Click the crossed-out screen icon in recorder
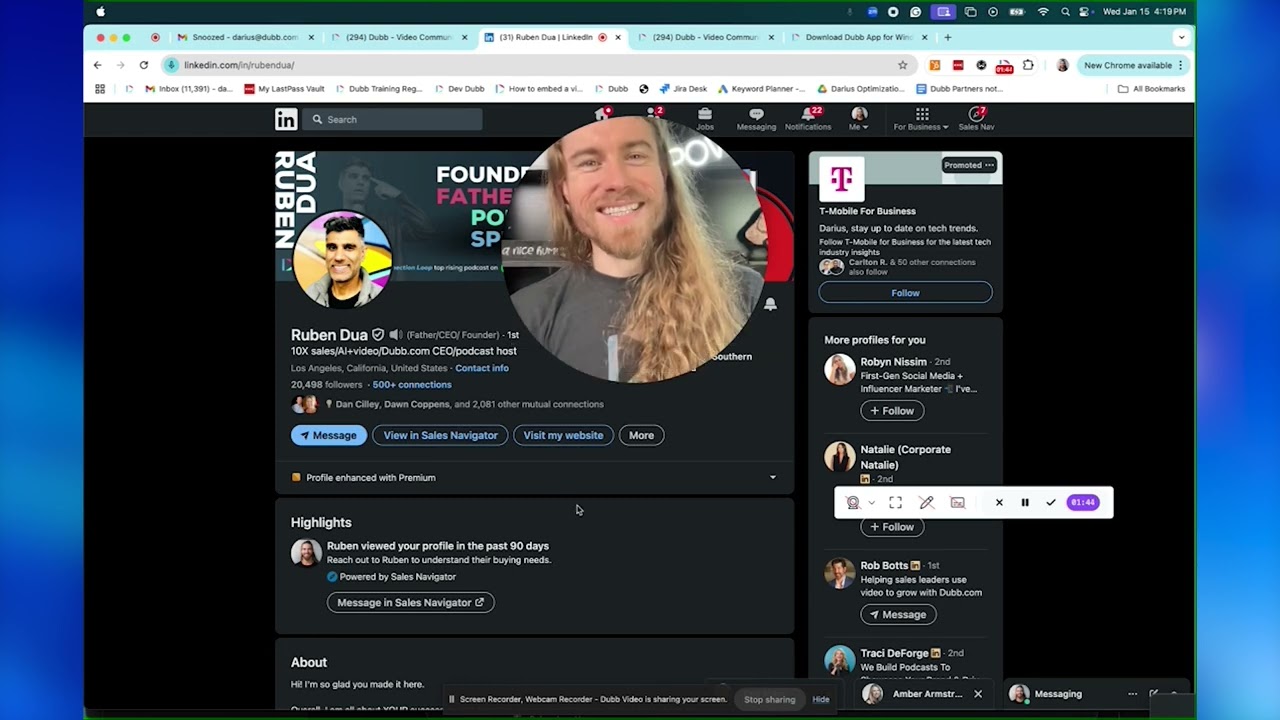Viewport: 1280px width, 720px height. pyautogui.click(x=957, y=502)
